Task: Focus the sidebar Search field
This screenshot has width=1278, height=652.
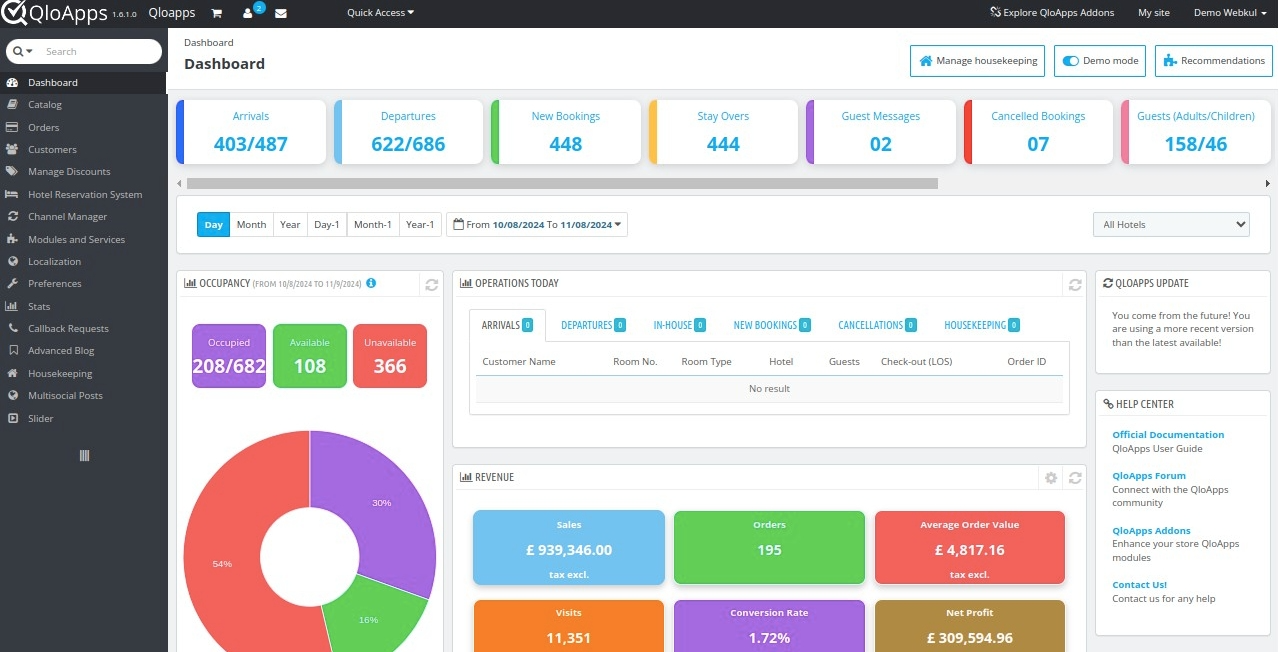Action: pyautogui.click(x=100, y=51)
